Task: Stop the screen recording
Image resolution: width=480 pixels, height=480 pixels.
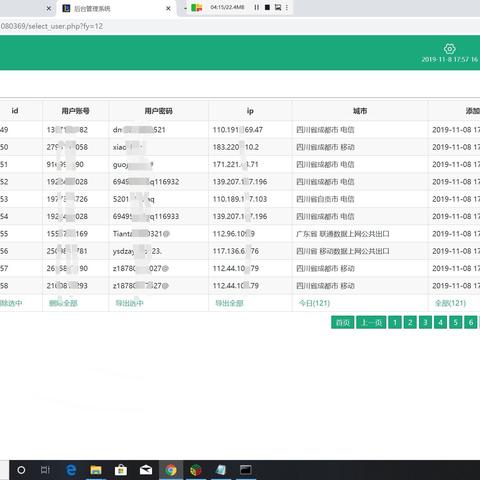Action: (267, 7)
